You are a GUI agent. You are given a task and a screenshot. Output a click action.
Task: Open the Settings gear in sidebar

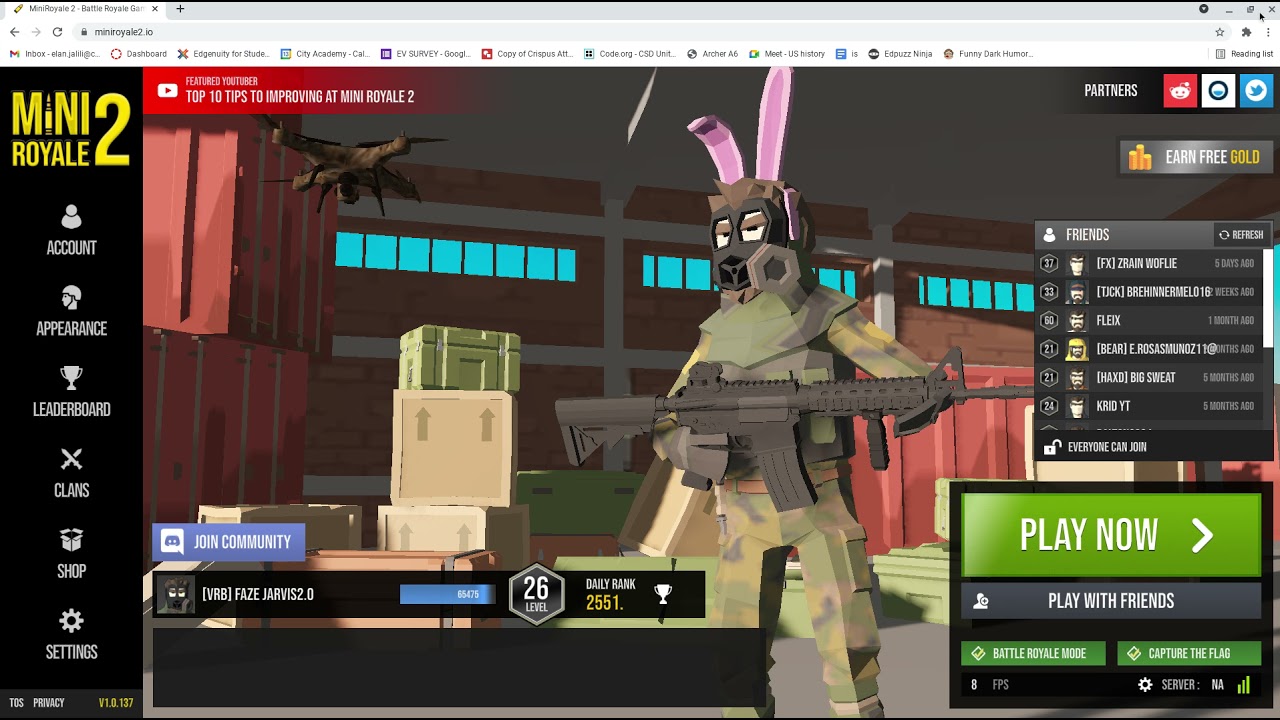point(71,621)
